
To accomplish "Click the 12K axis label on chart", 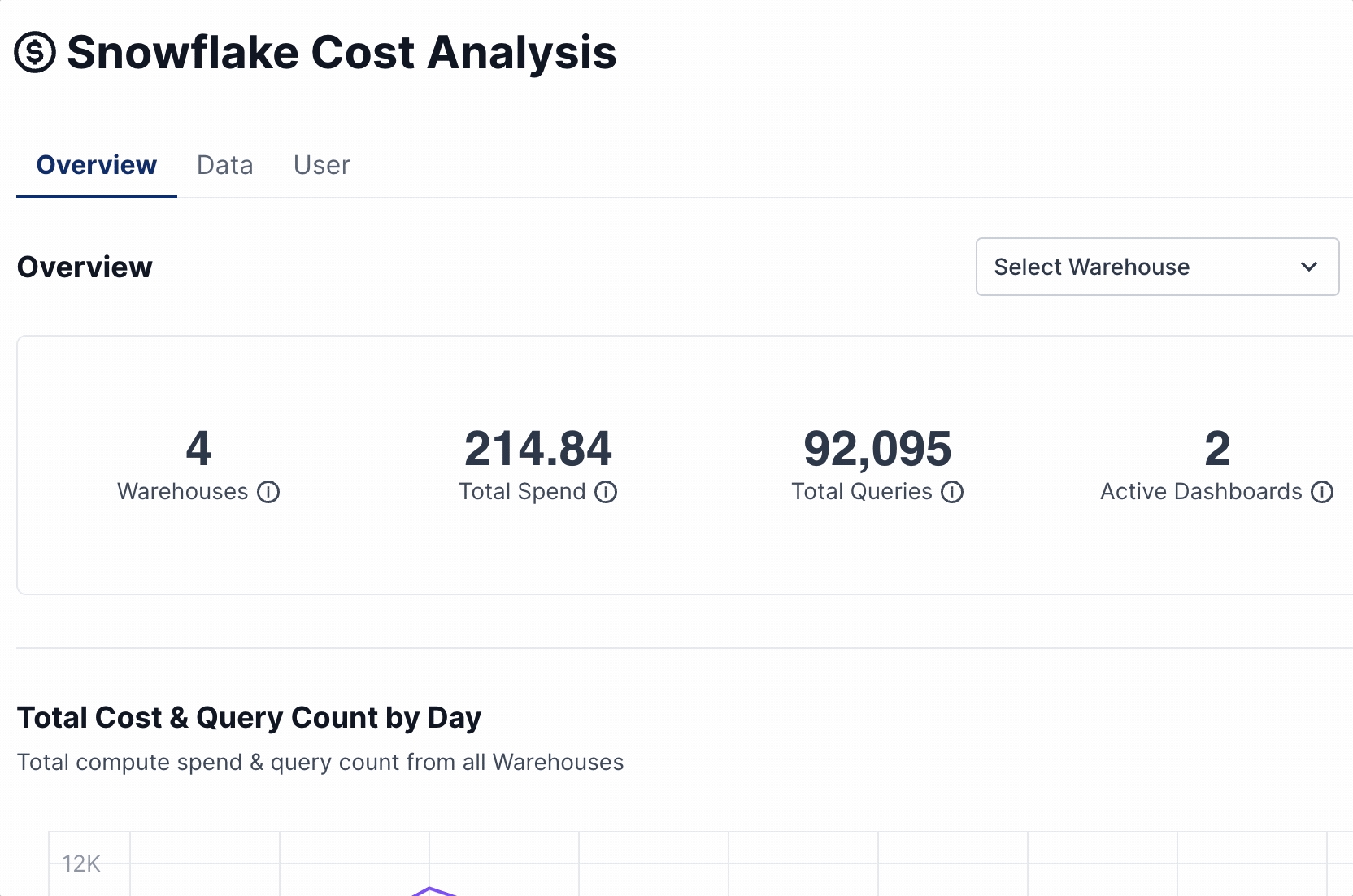I will tap(81, 863).
